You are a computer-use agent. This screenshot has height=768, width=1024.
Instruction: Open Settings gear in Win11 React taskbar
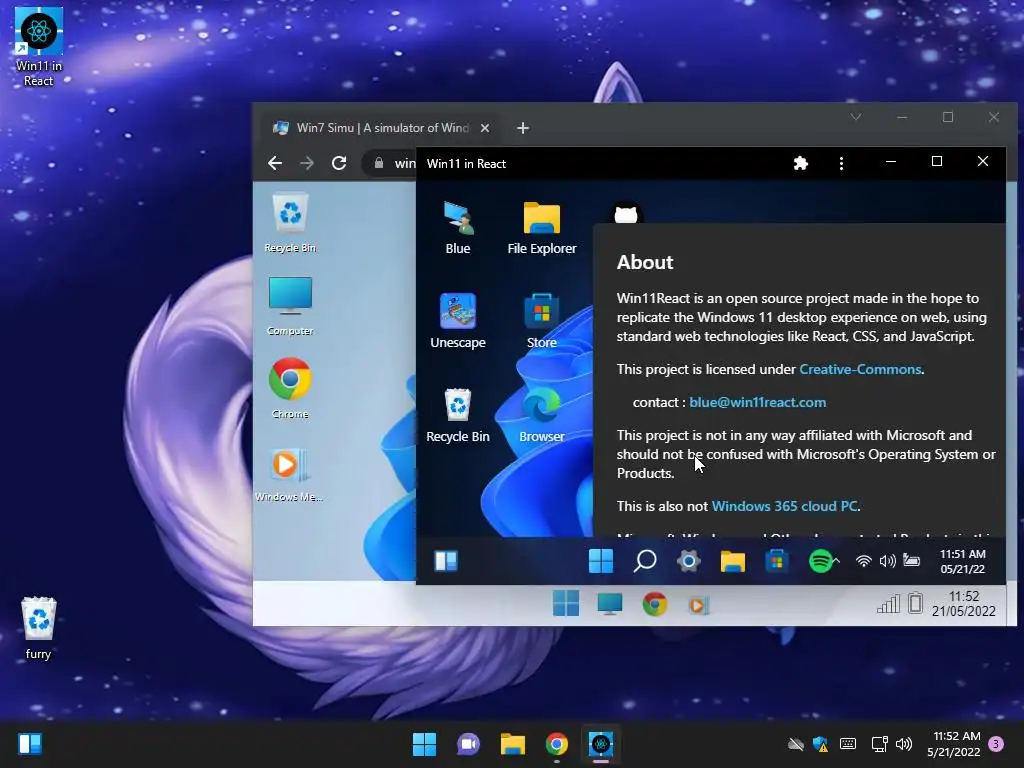pos(688,560)
